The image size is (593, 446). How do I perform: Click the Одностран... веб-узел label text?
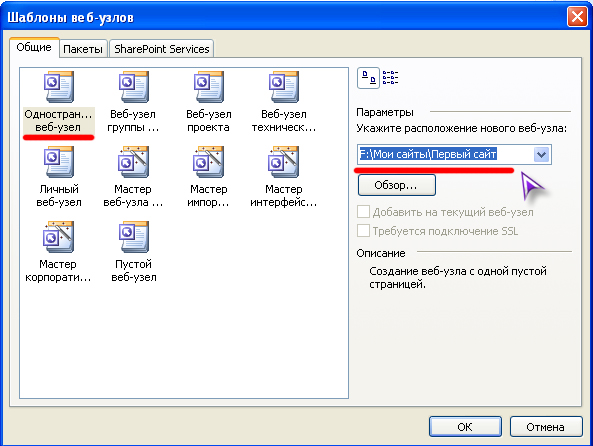(x=58, y=121)
